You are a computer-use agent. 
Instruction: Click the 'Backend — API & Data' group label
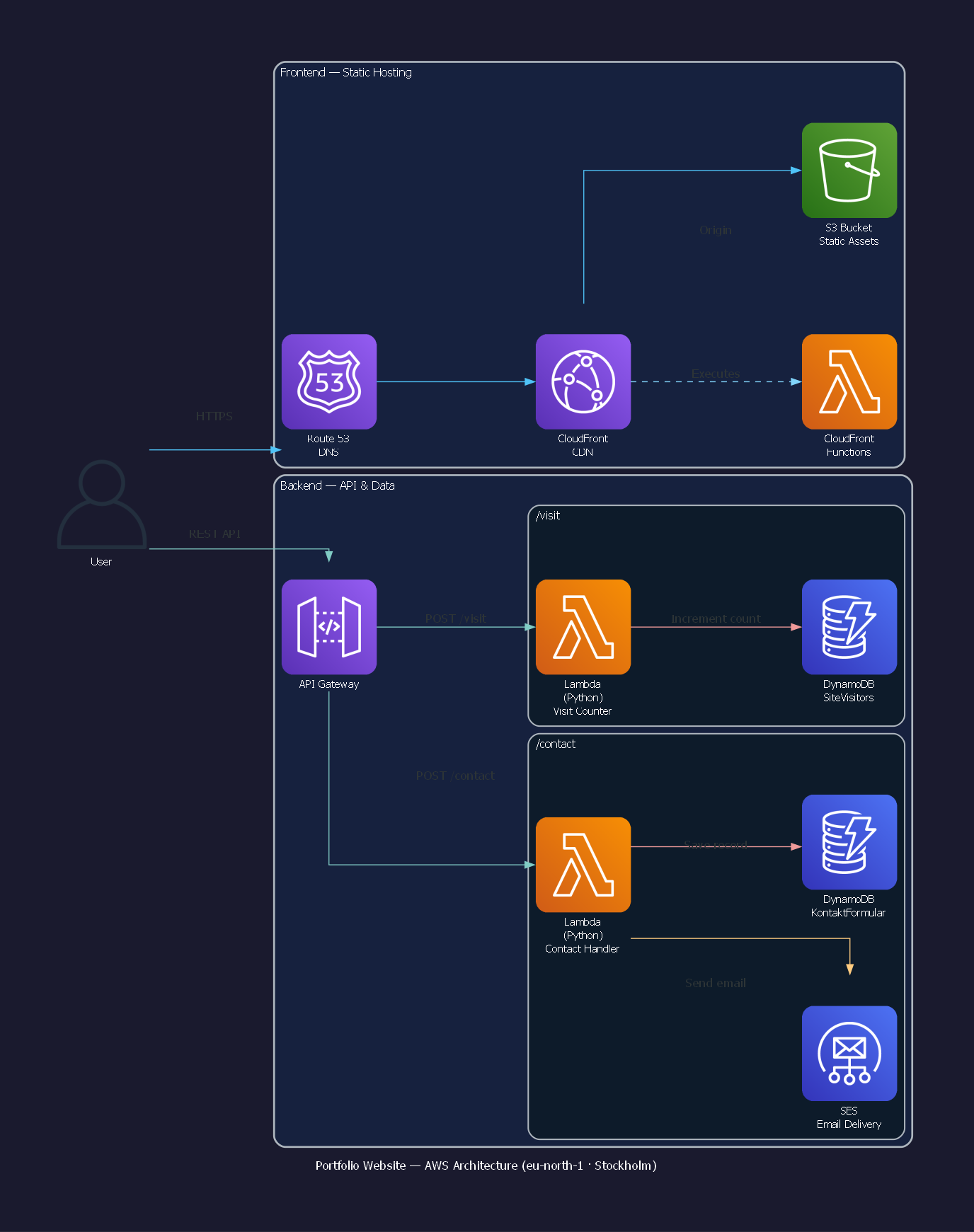(x=337, y=485)
